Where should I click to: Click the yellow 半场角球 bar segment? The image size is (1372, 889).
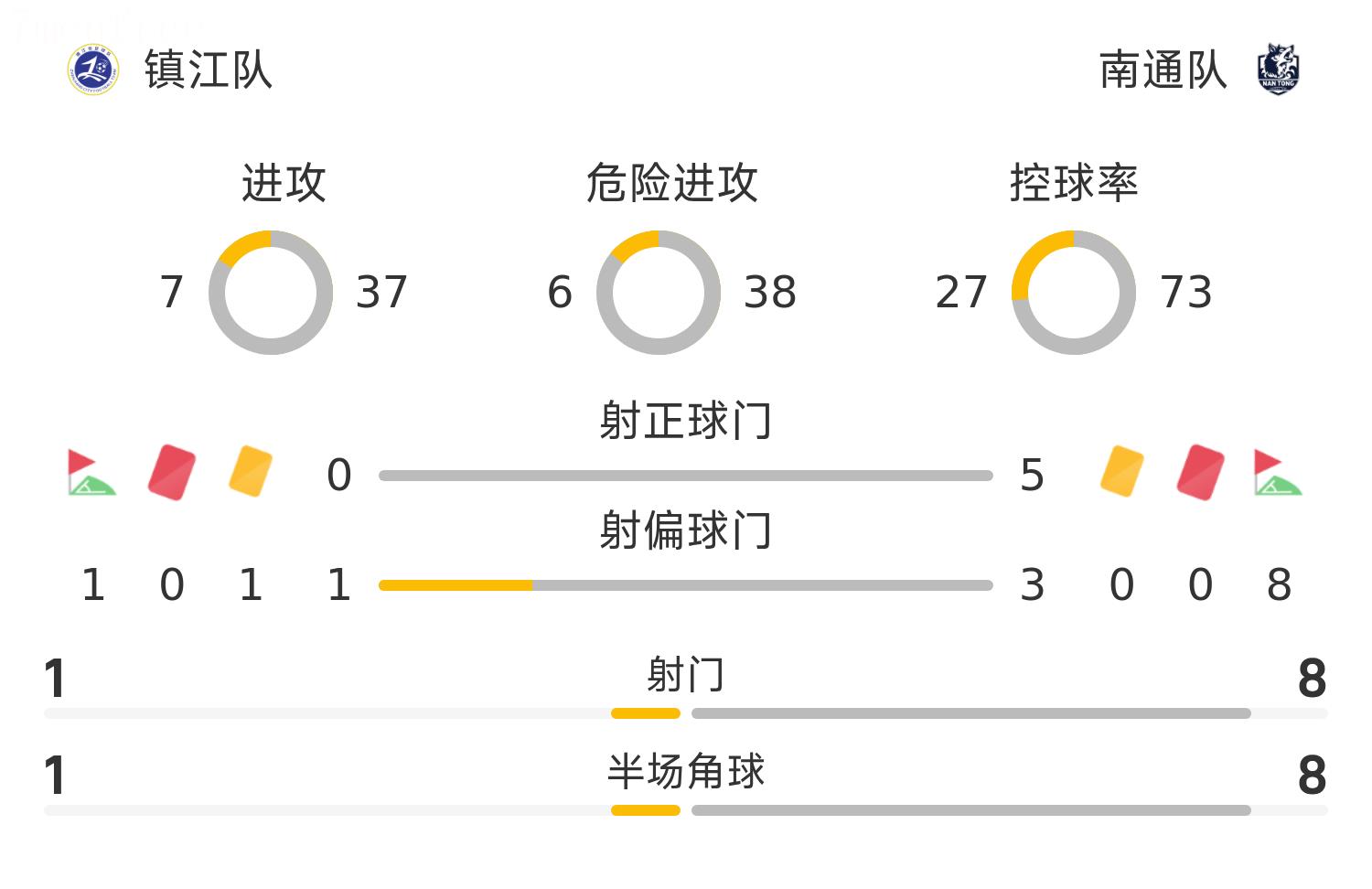[x=646, y=810]
